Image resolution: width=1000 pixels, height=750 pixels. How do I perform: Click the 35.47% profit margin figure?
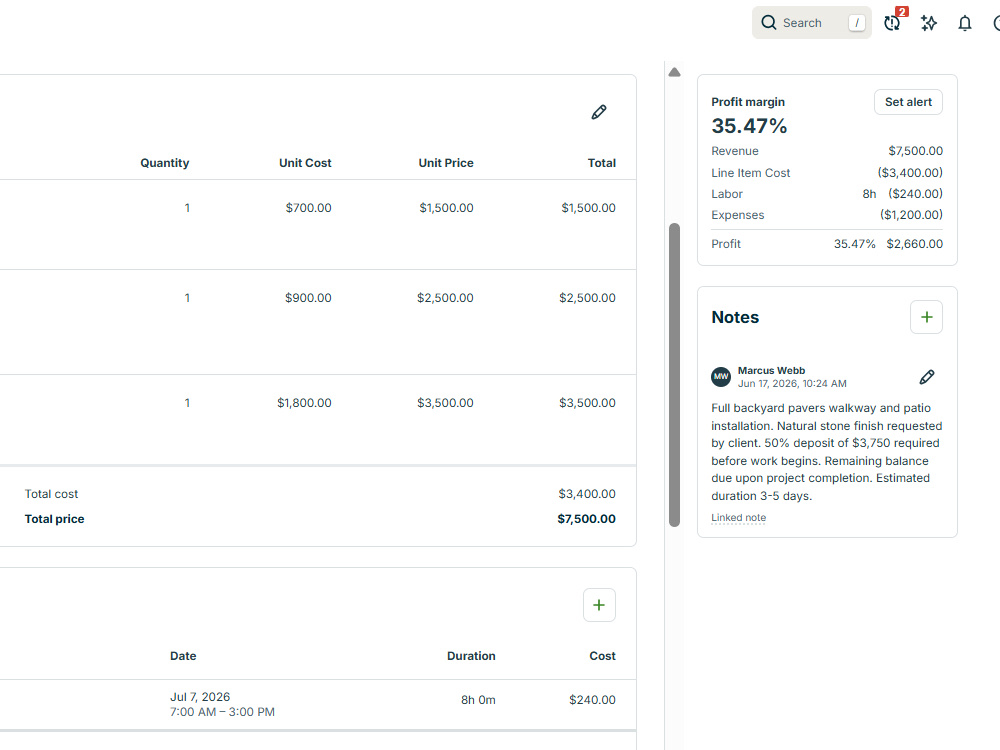749,126
